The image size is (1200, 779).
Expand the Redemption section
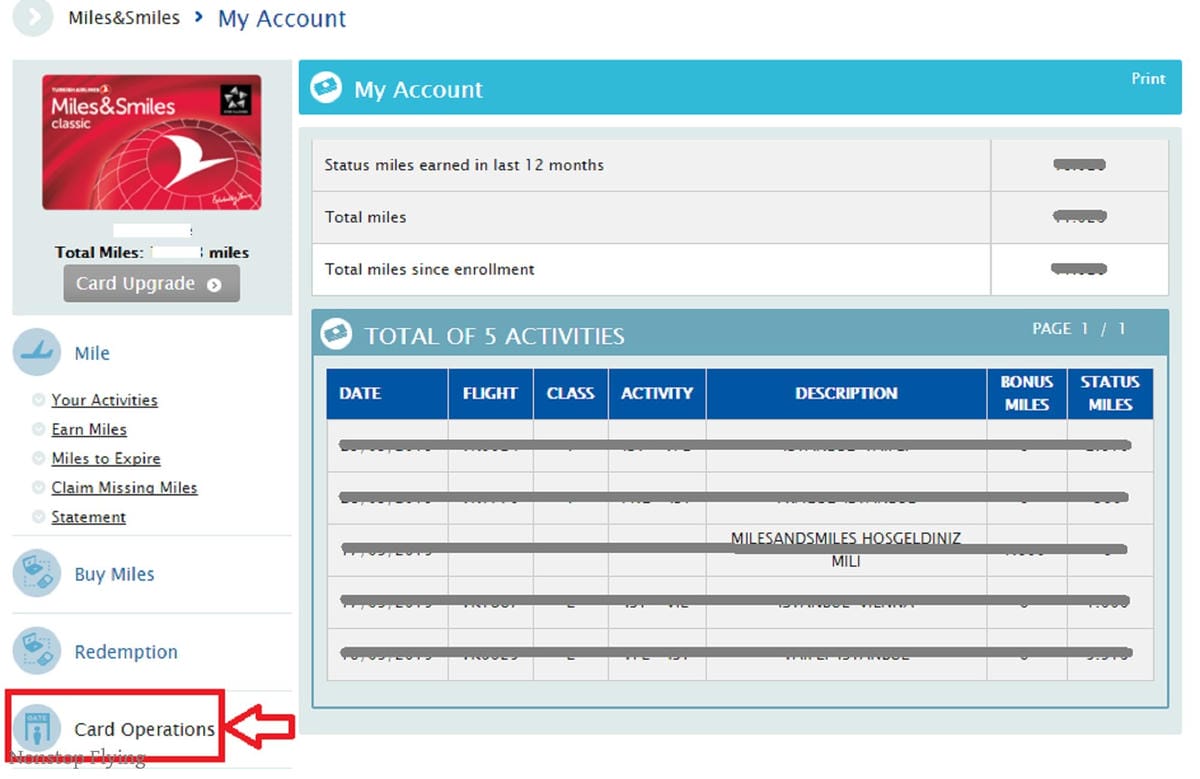126,652
